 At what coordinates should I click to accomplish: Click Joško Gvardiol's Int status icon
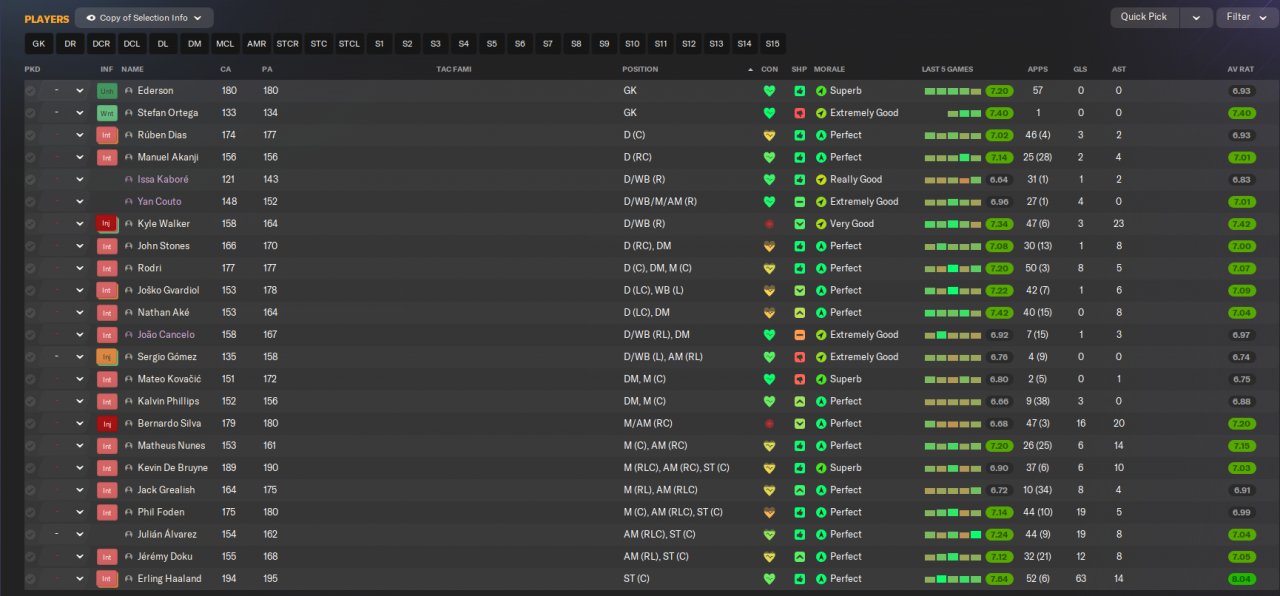[107, 291]
